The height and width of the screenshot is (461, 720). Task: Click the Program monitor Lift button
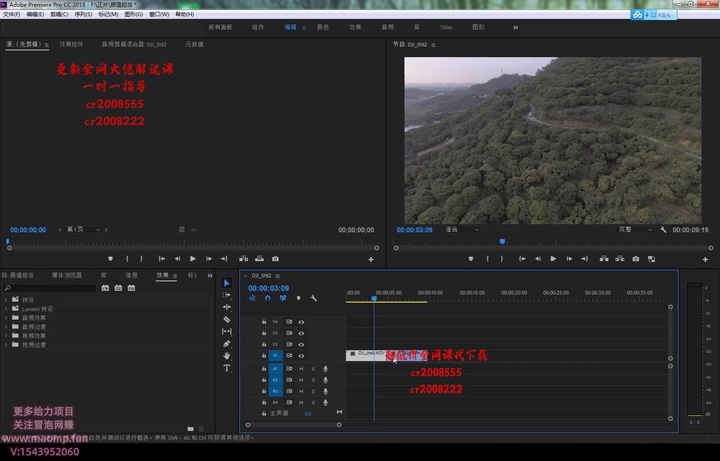604,259
